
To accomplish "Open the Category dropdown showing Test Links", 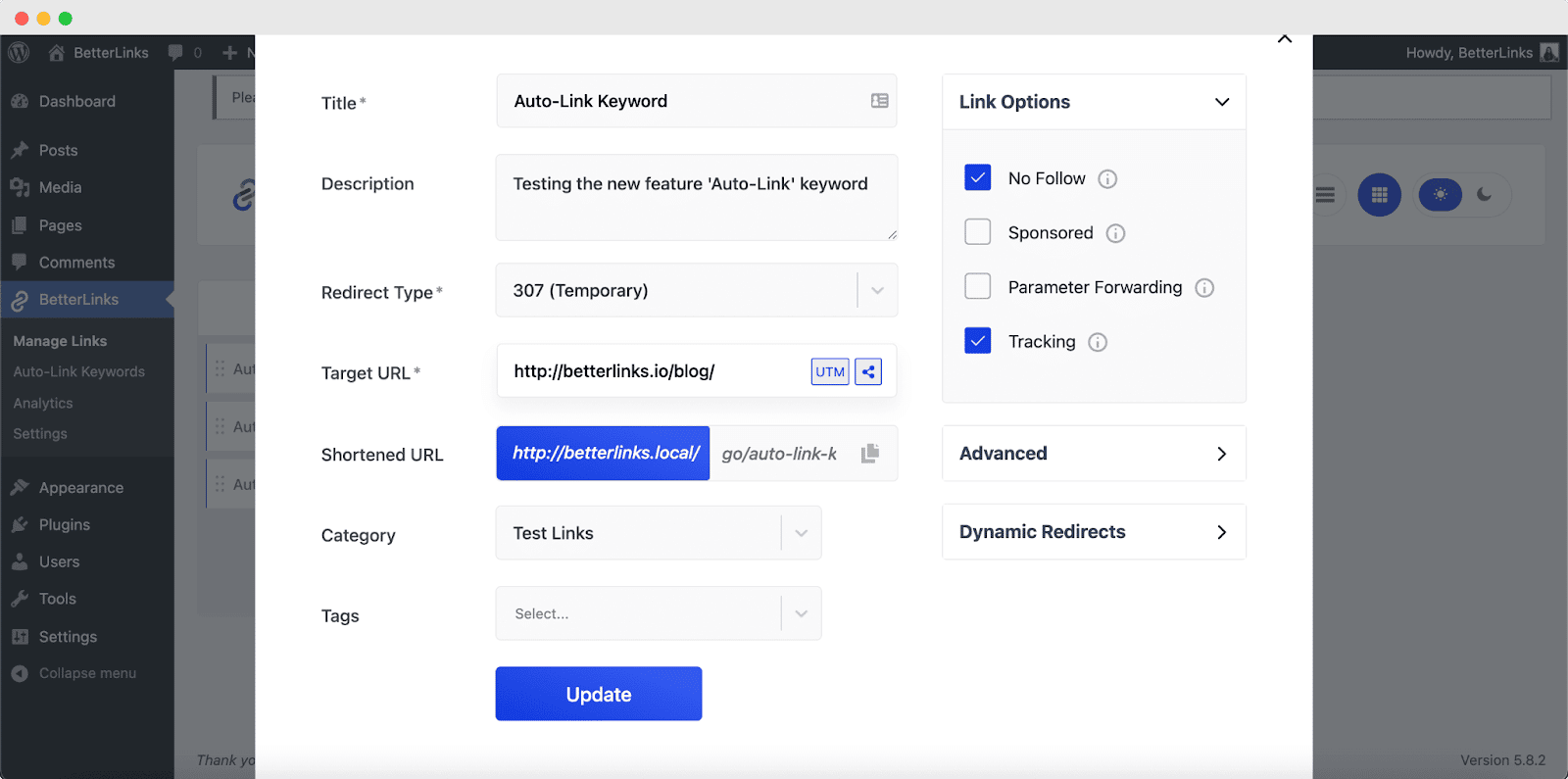I will click(x=659, y=533).
